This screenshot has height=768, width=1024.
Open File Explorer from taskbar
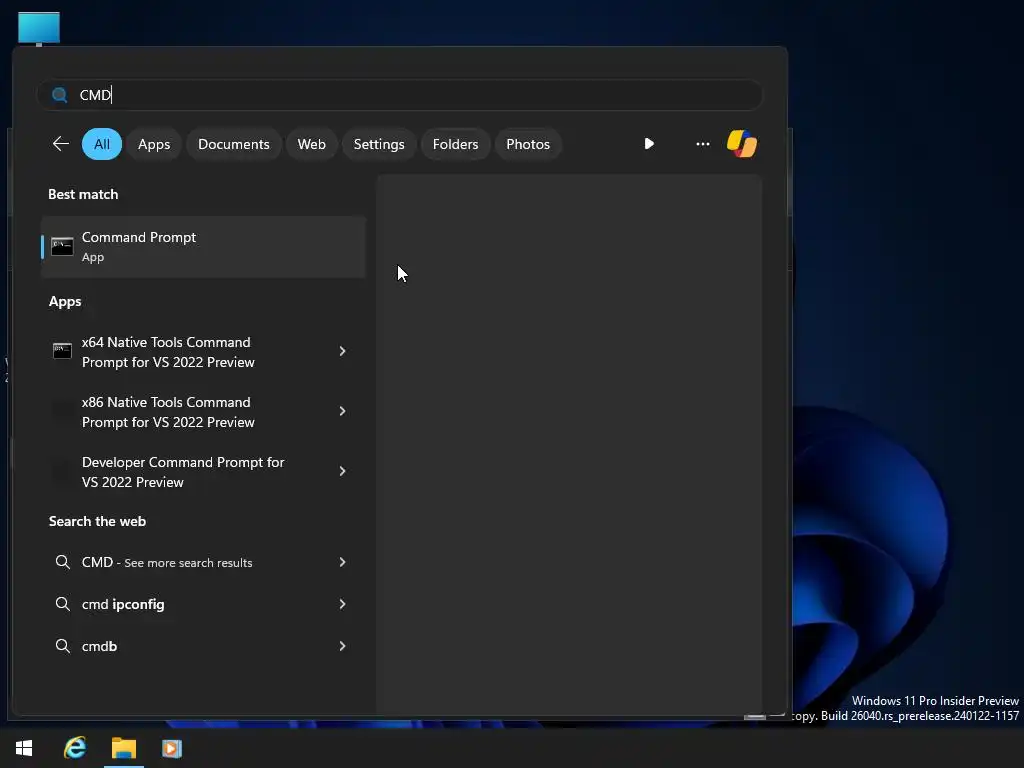pos(123,748)
